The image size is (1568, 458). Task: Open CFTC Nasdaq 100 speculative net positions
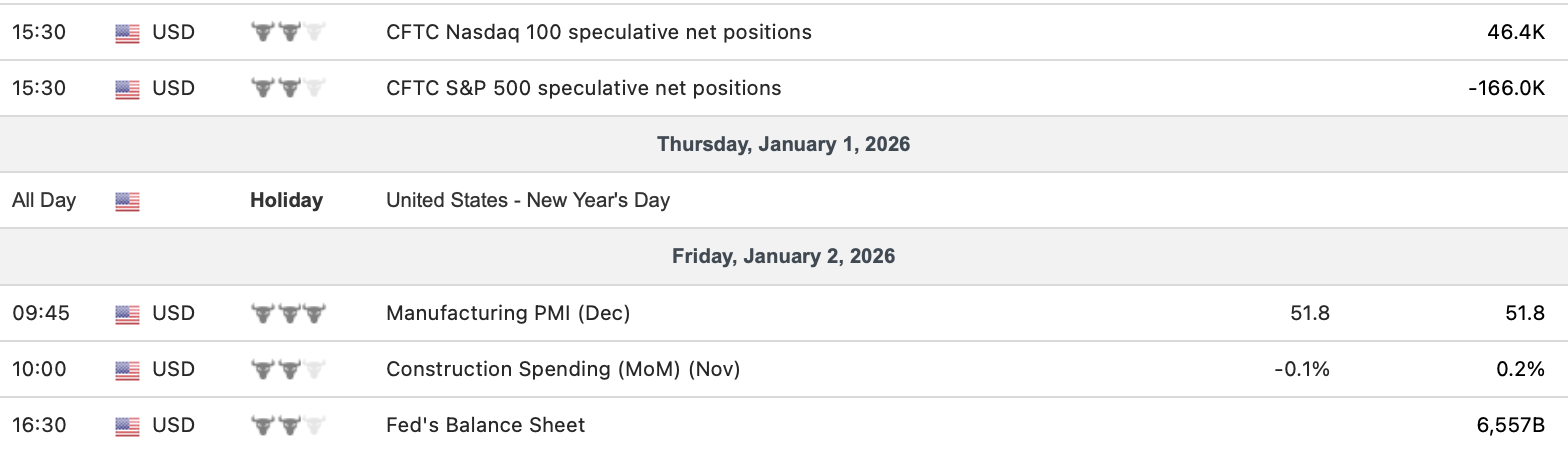click(x=598, y=32)
